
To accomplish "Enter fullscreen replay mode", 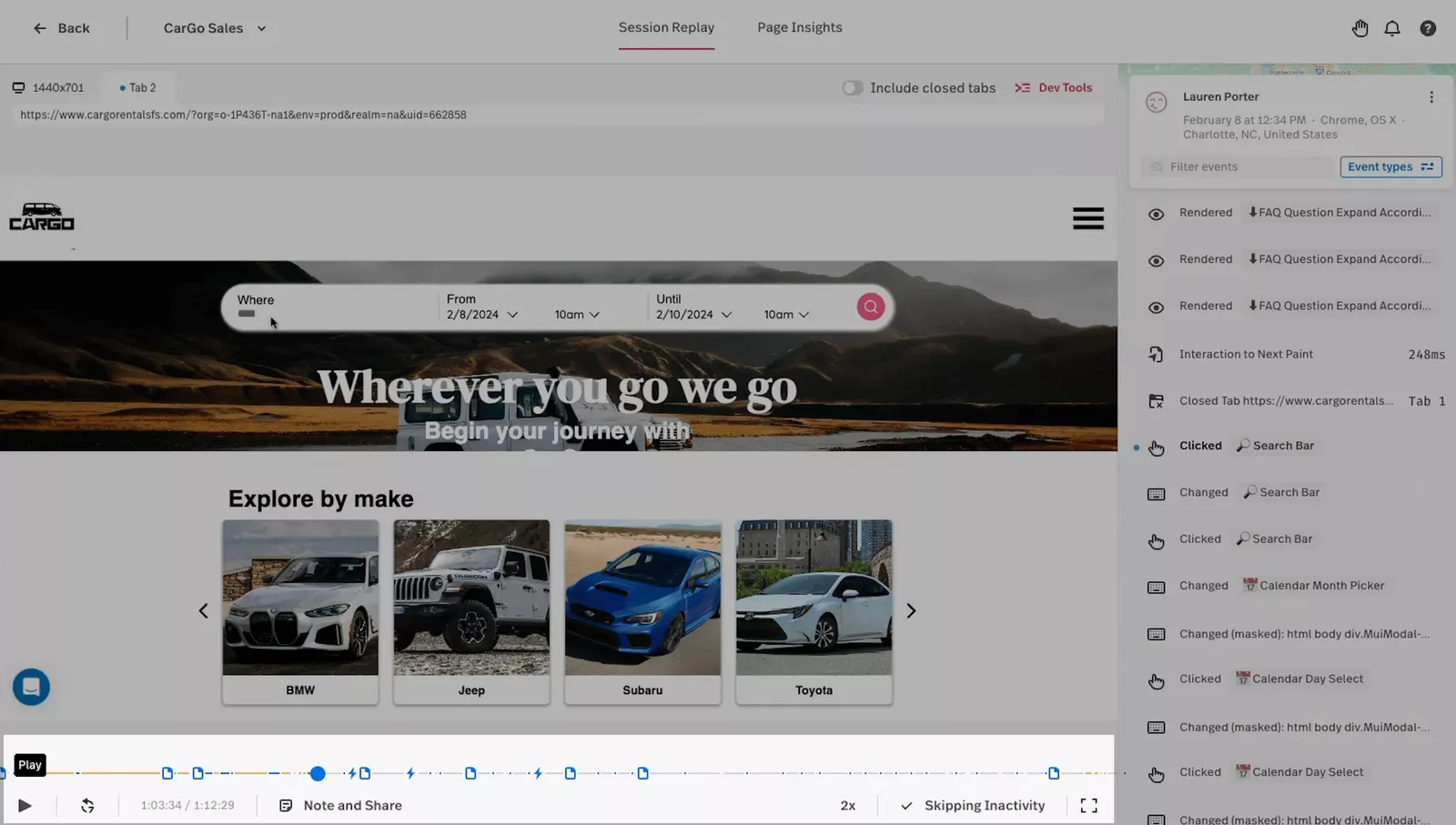I will click(x=1088, y=805).
